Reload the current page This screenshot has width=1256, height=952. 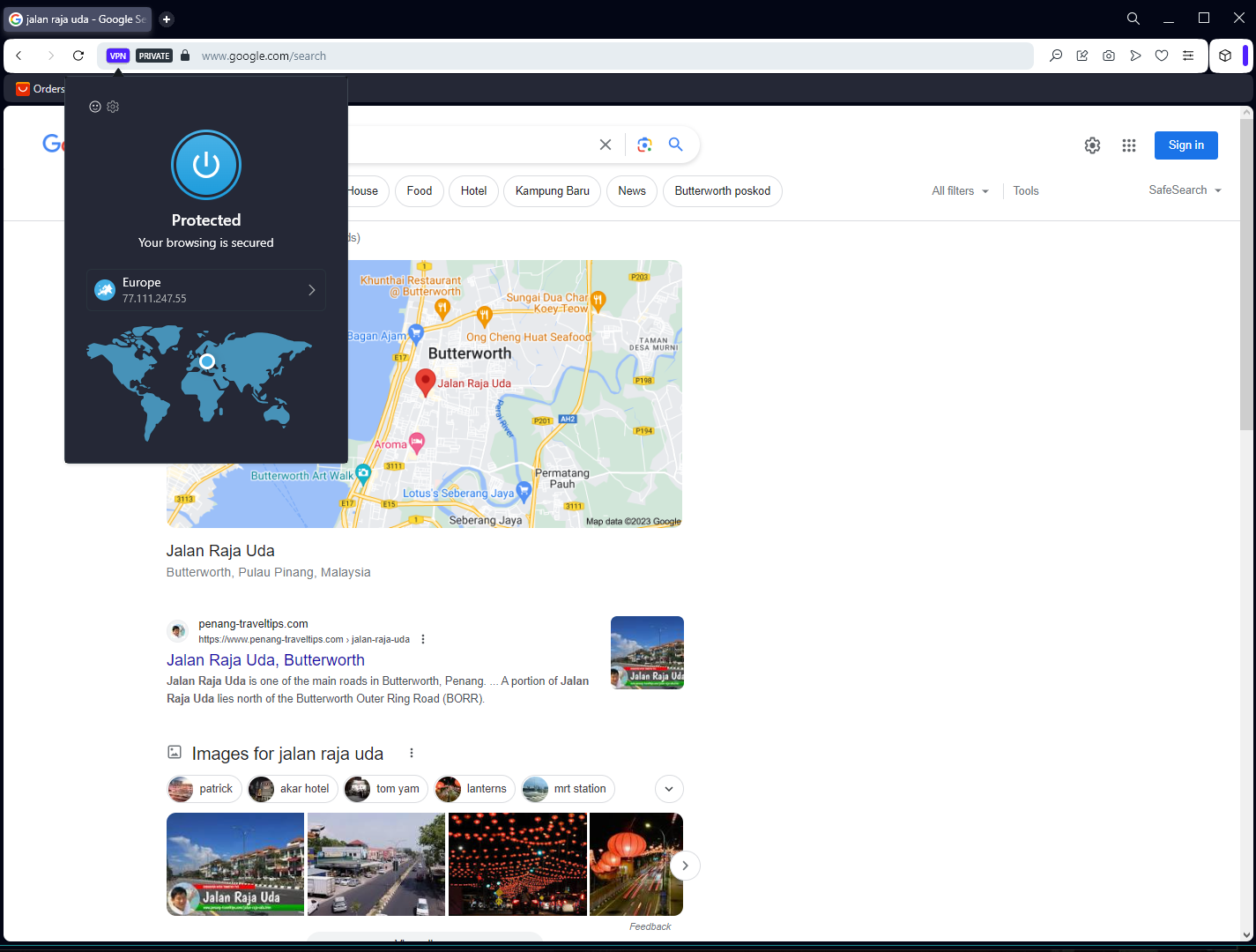point(78,56)
